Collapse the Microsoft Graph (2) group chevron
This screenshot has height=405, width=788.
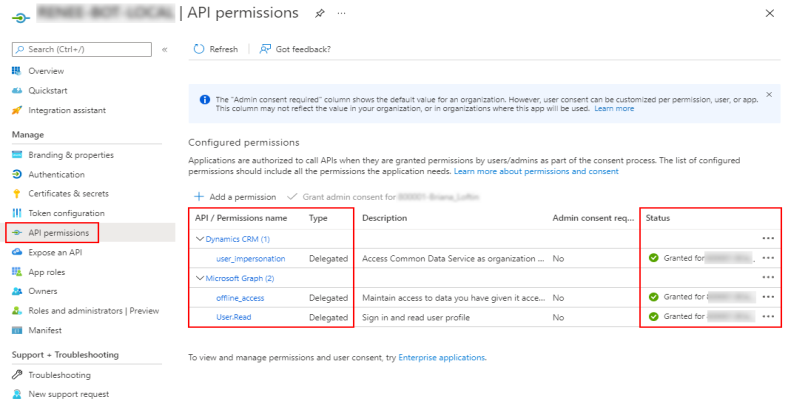coord(200,278)
